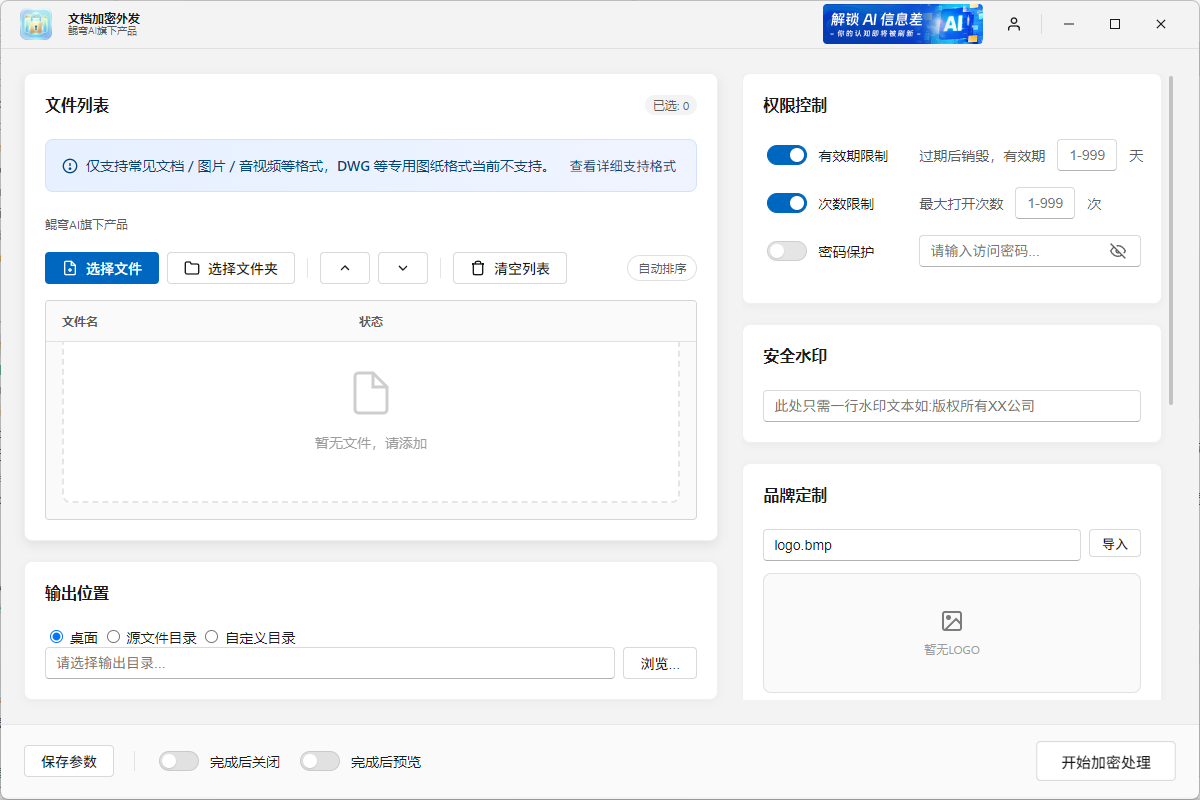Disable the 有效期限制 toggle
Viewport: 1200px width, 800px height.
pos(788,155)
